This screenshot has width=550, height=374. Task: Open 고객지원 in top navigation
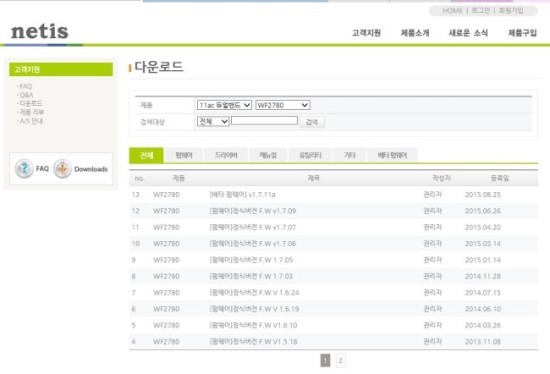[366, 33]
